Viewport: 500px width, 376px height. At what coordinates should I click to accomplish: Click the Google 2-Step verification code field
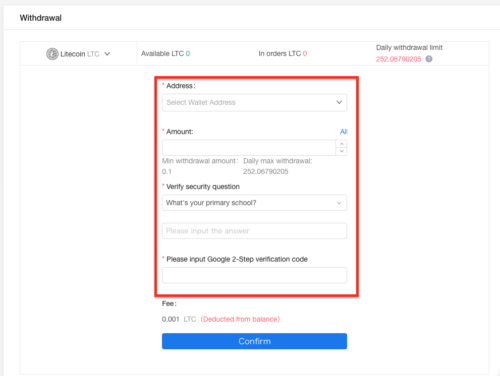254,275
